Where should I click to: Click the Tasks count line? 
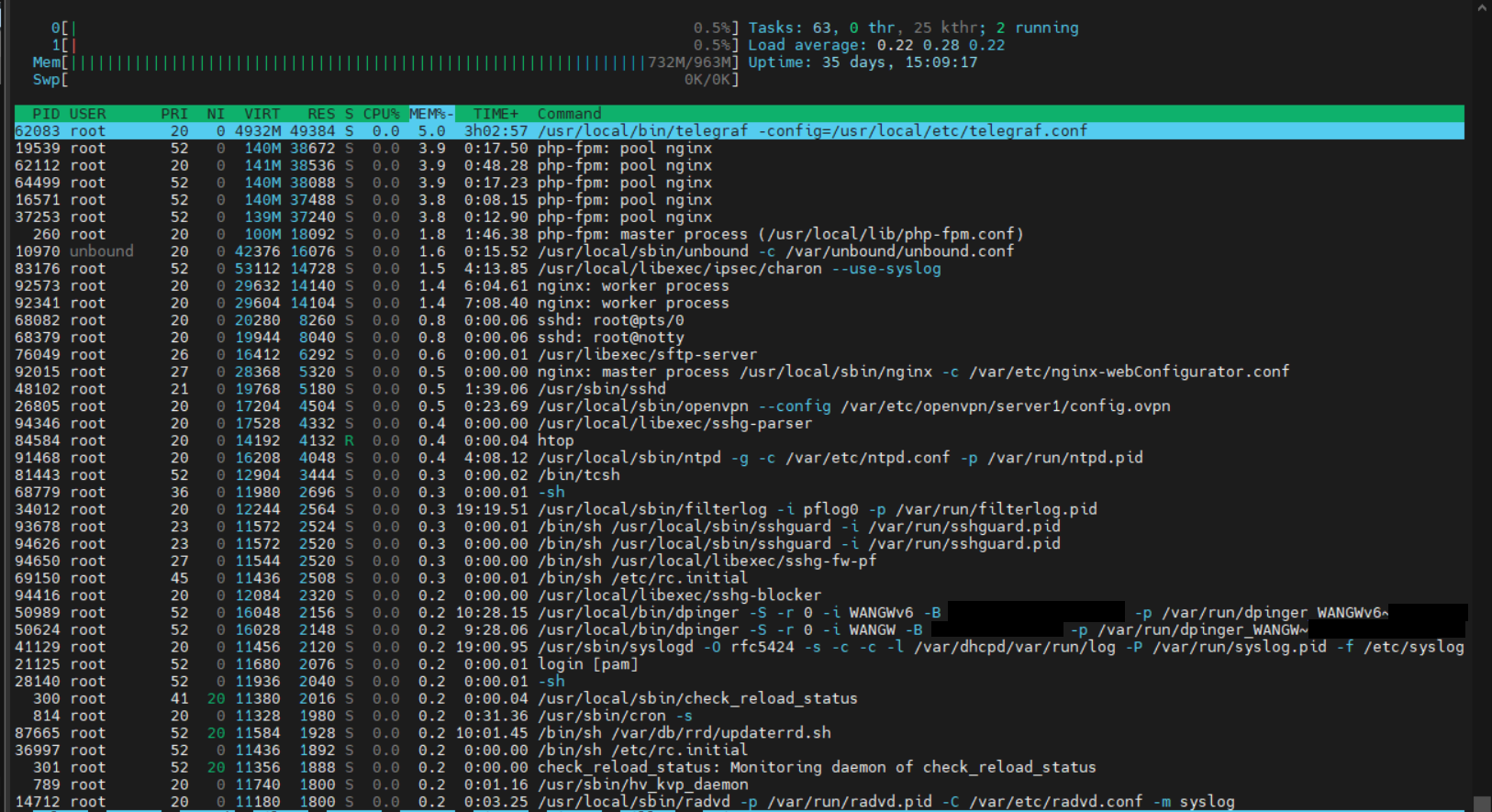tap(913, 28)
